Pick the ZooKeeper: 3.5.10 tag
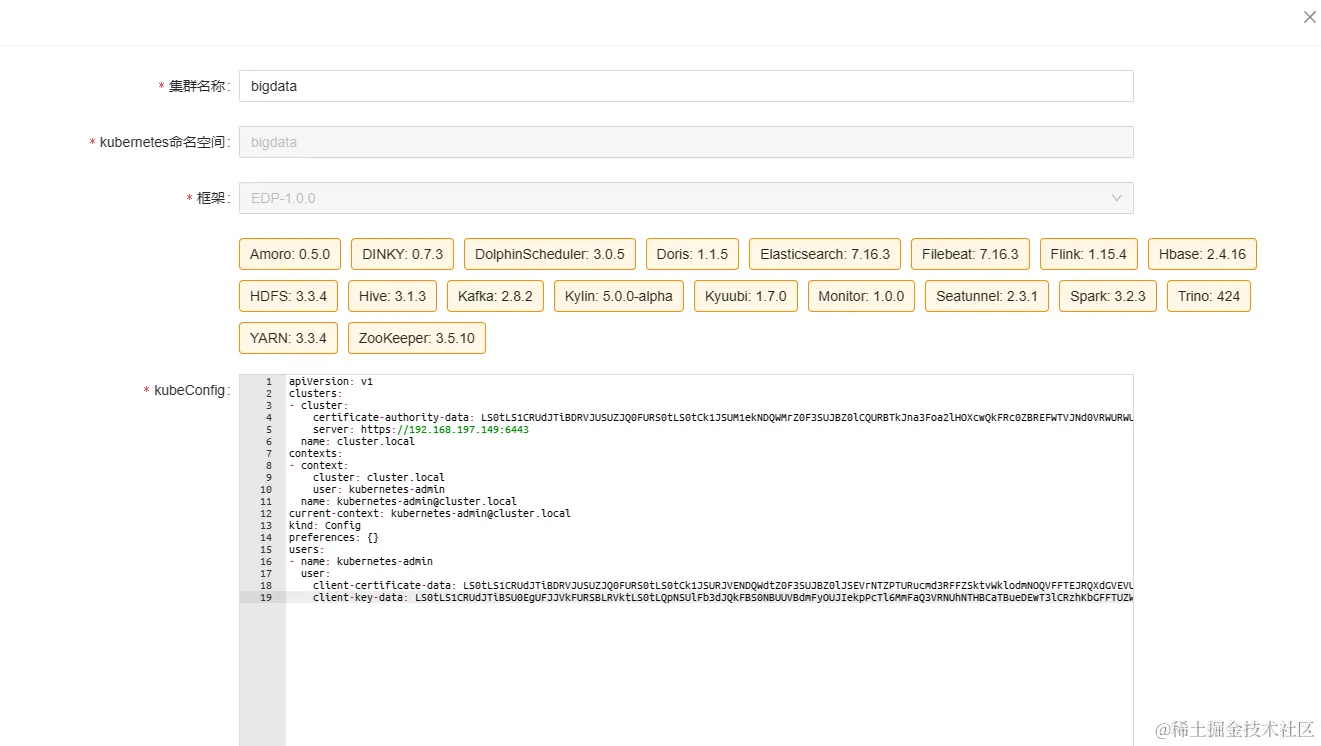Image resolution: width=1321 pixels, height=746 pixels. [x=416, y=338]
